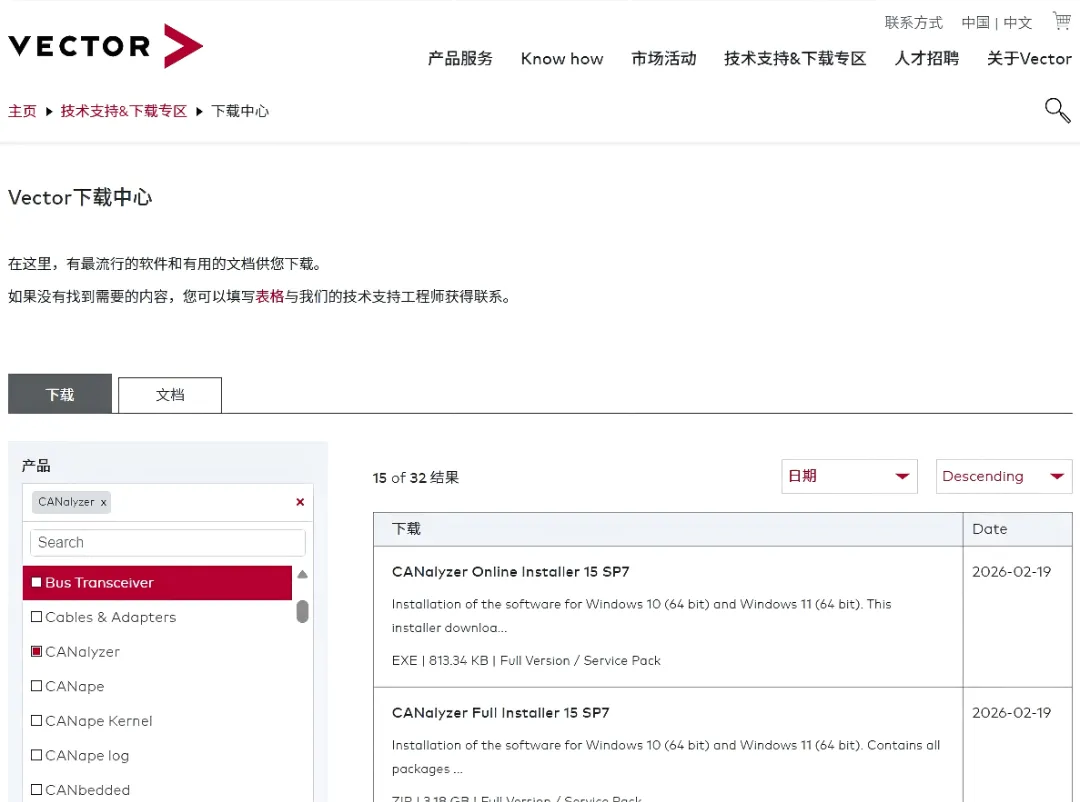The height and width of the screenshot is (802, 1080).
Task: Click the product list scroll-up arrow
Action: (302, 574)
